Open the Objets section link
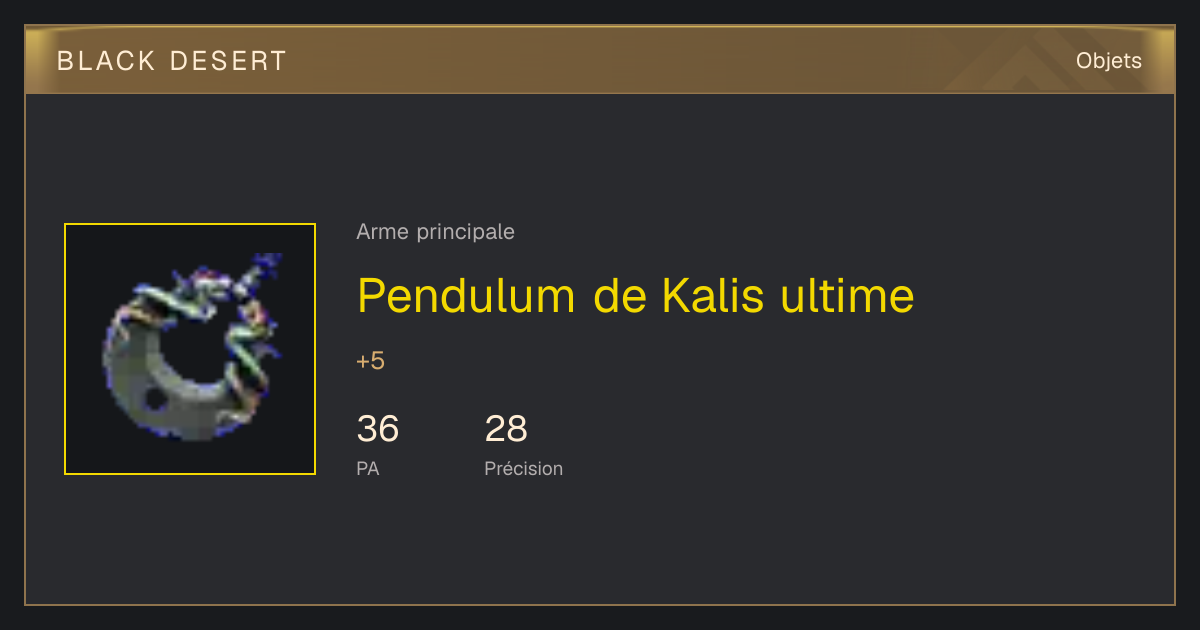This screenshot has width=1200, height=630. point(1109,61)
